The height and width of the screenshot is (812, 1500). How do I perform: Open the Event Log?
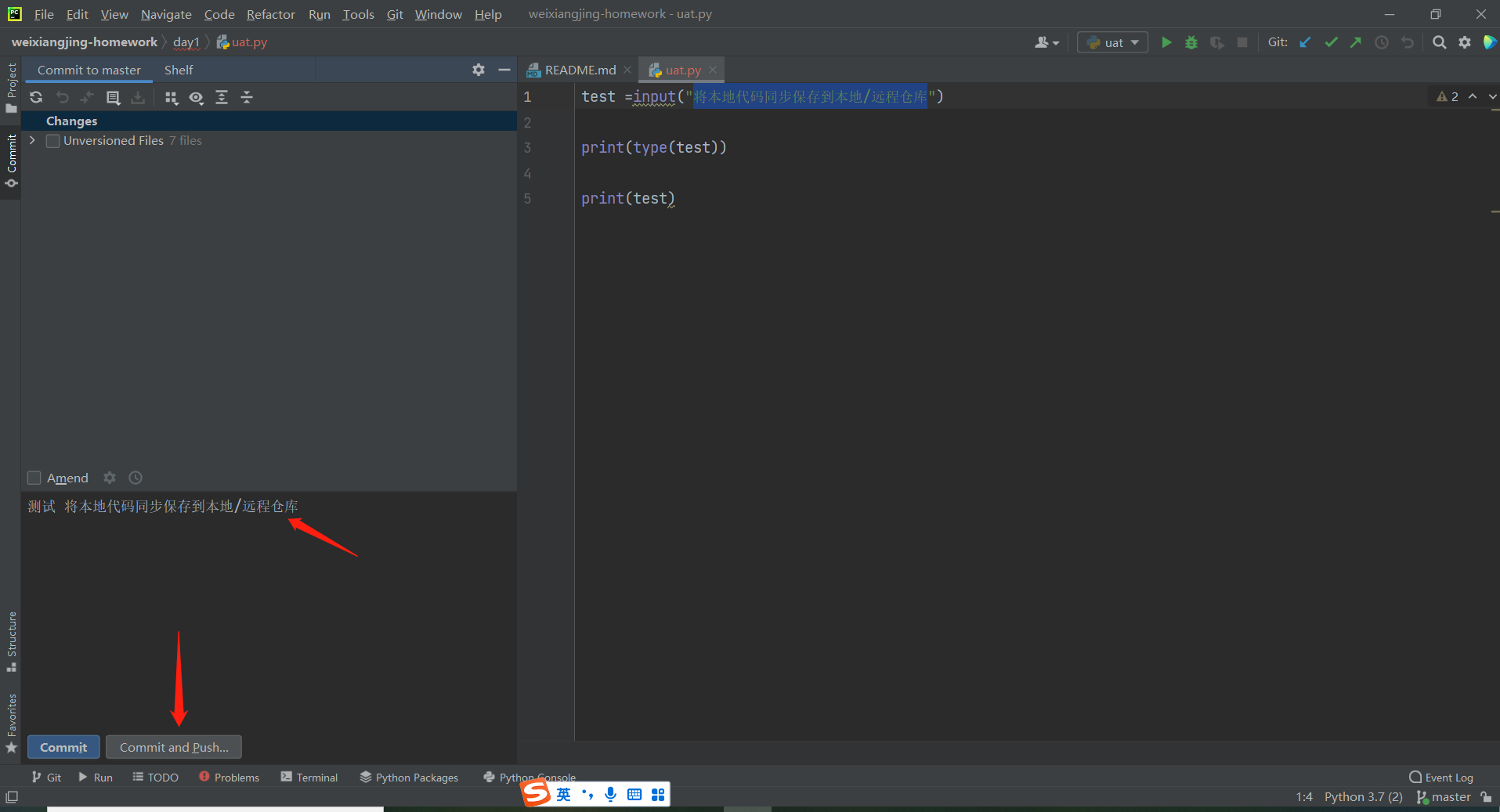pyautogui.click(x=1441, y=777)
